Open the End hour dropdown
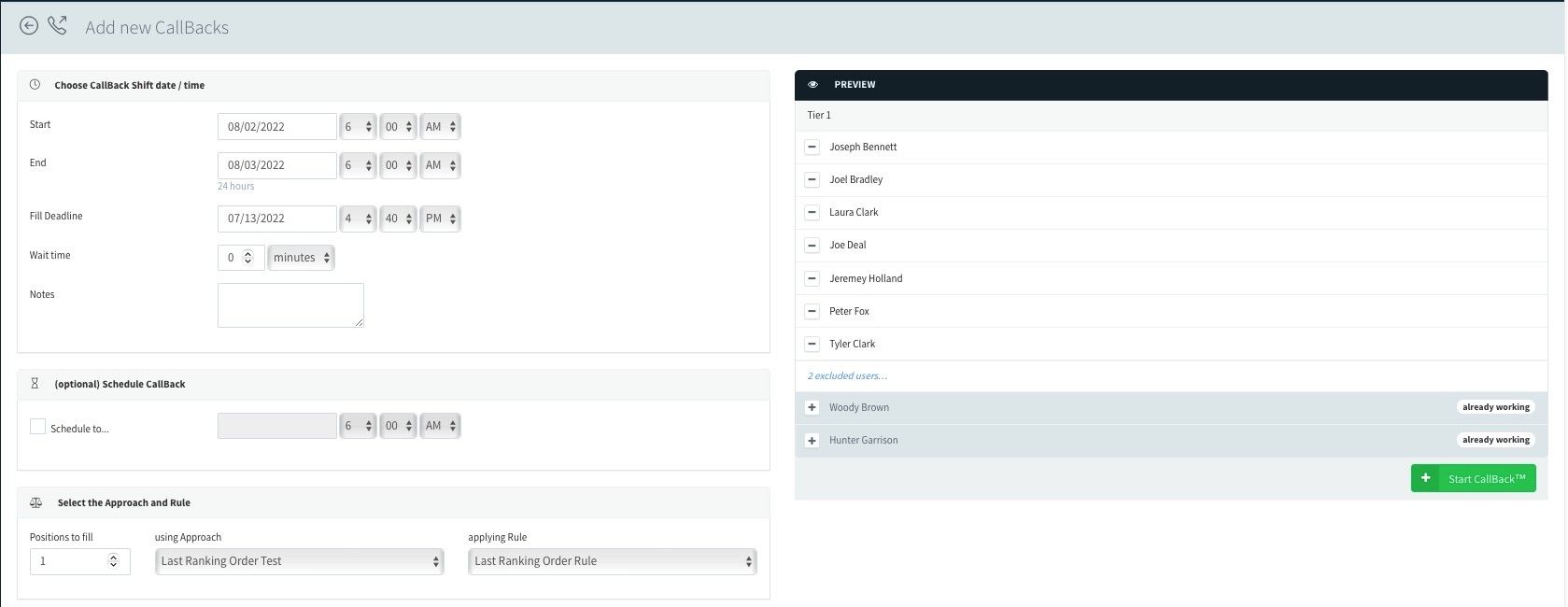Screen dimensions: 1568x607 coord(358,165)
